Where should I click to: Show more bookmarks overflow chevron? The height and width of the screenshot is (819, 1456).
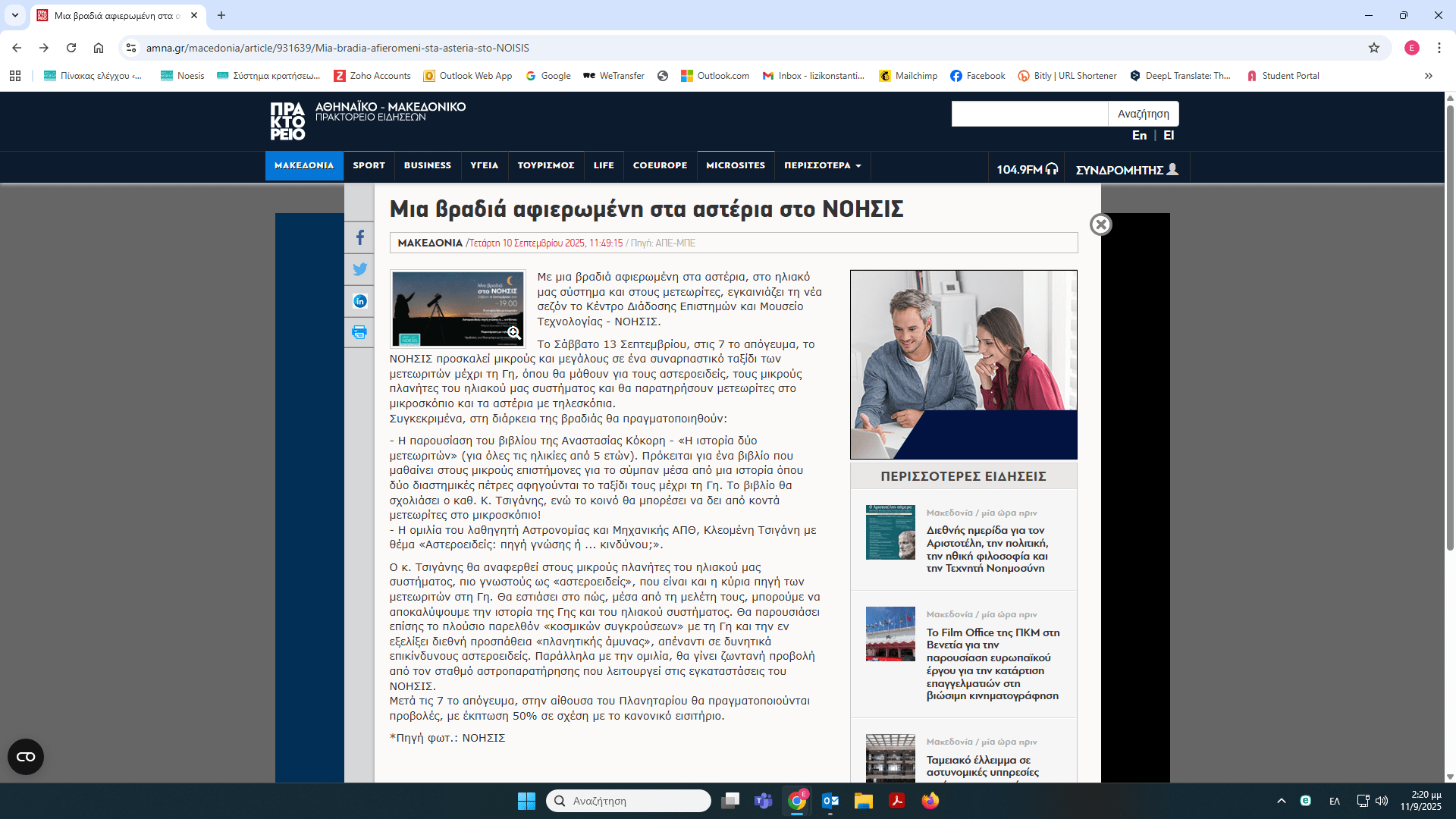[x=1428, y=76]
